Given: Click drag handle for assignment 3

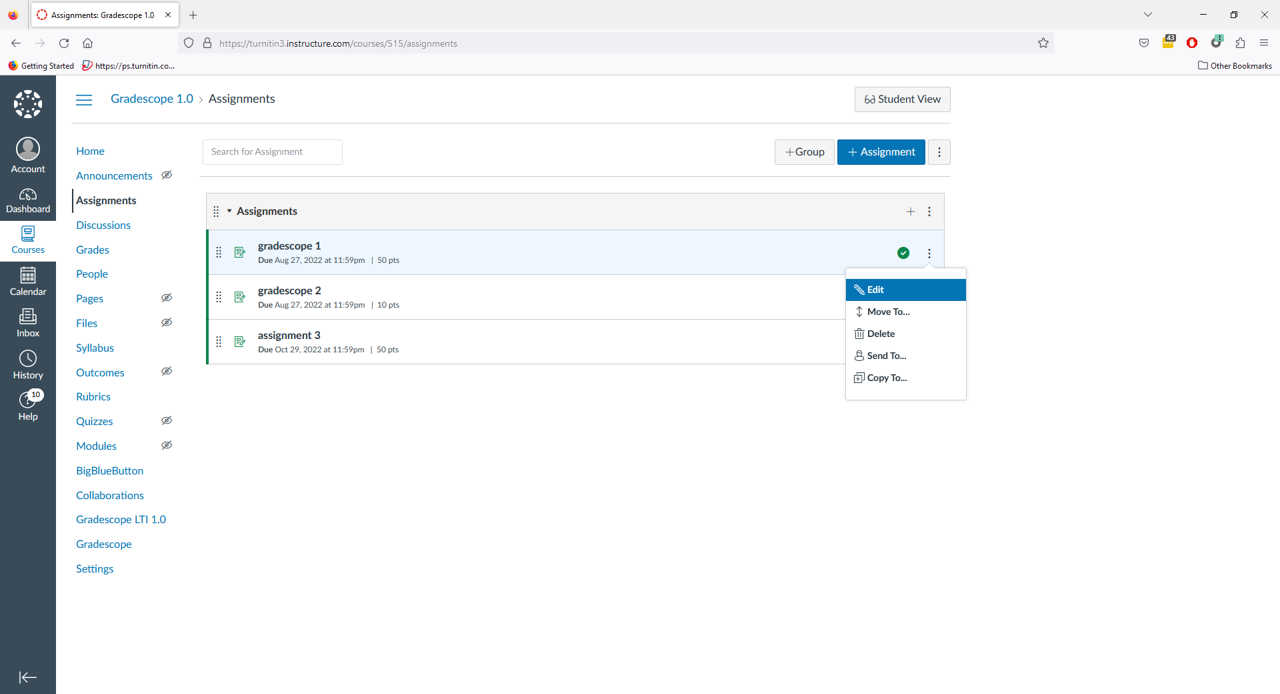Looking at the screenshot, I should pyautogui.click(x=219, y=342).
